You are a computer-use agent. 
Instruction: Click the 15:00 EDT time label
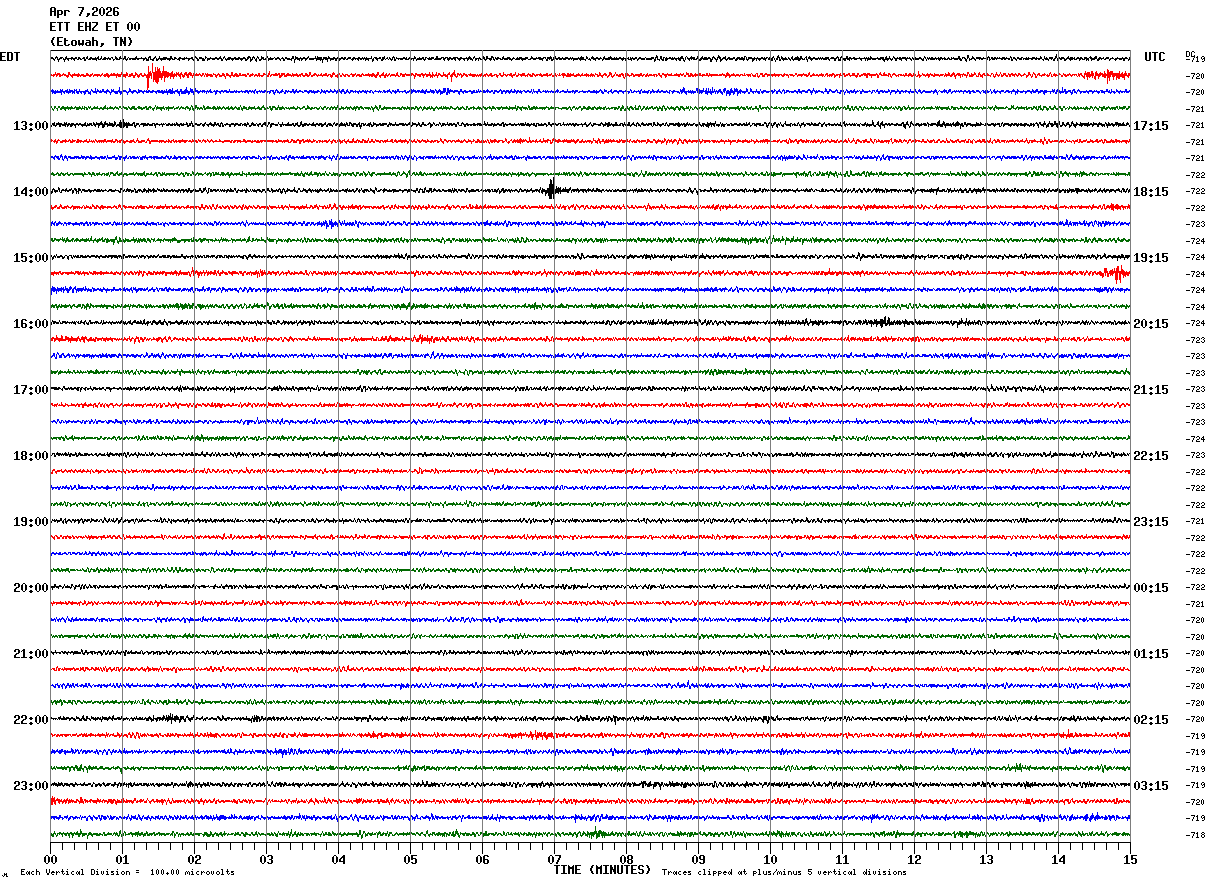pos(30,258)
